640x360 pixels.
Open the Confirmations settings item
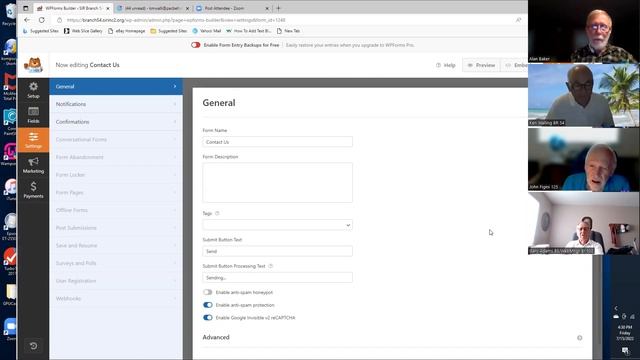click(x=116, y=122)
